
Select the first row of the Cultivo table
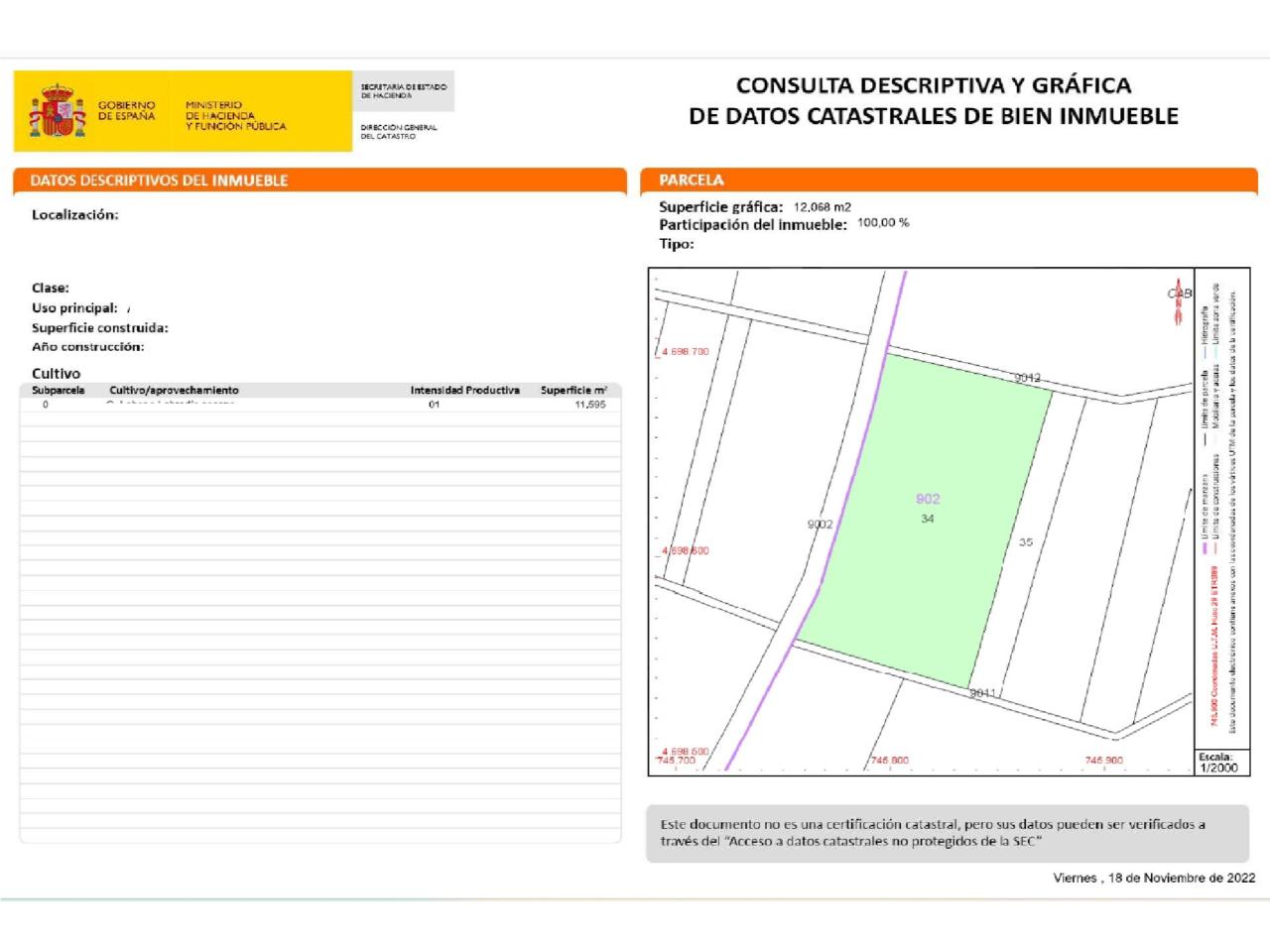(319, 405)
